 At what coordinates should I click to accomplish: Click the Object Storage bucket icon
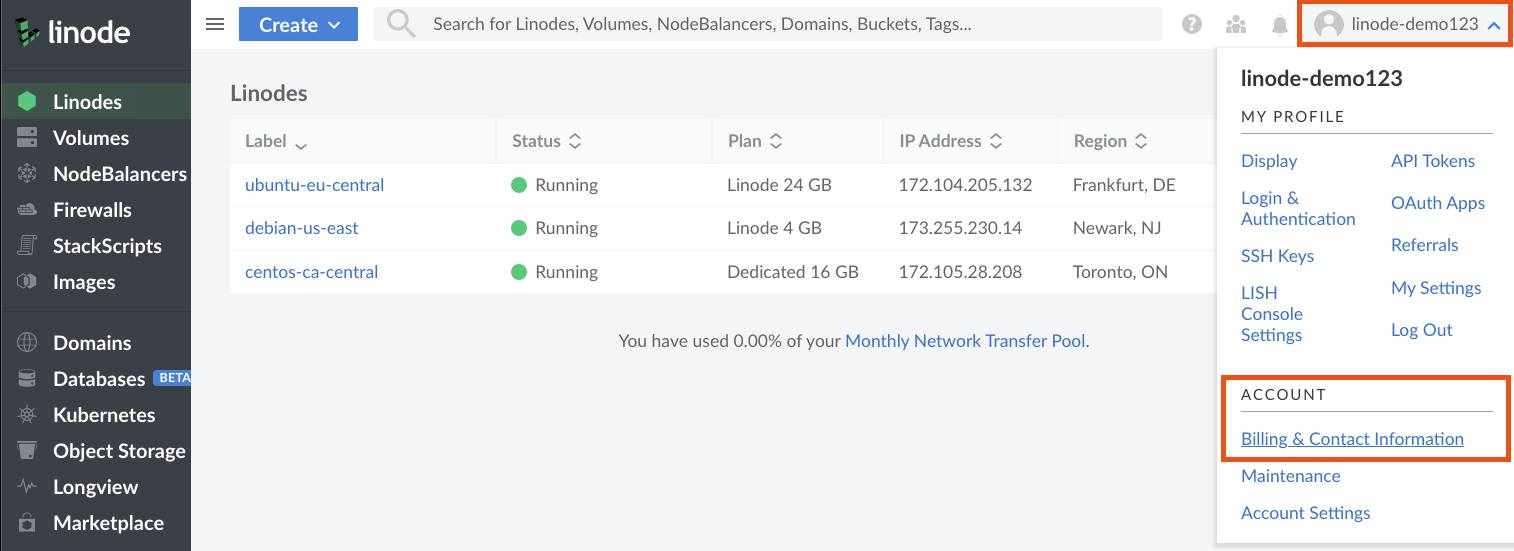coord(28,451)
